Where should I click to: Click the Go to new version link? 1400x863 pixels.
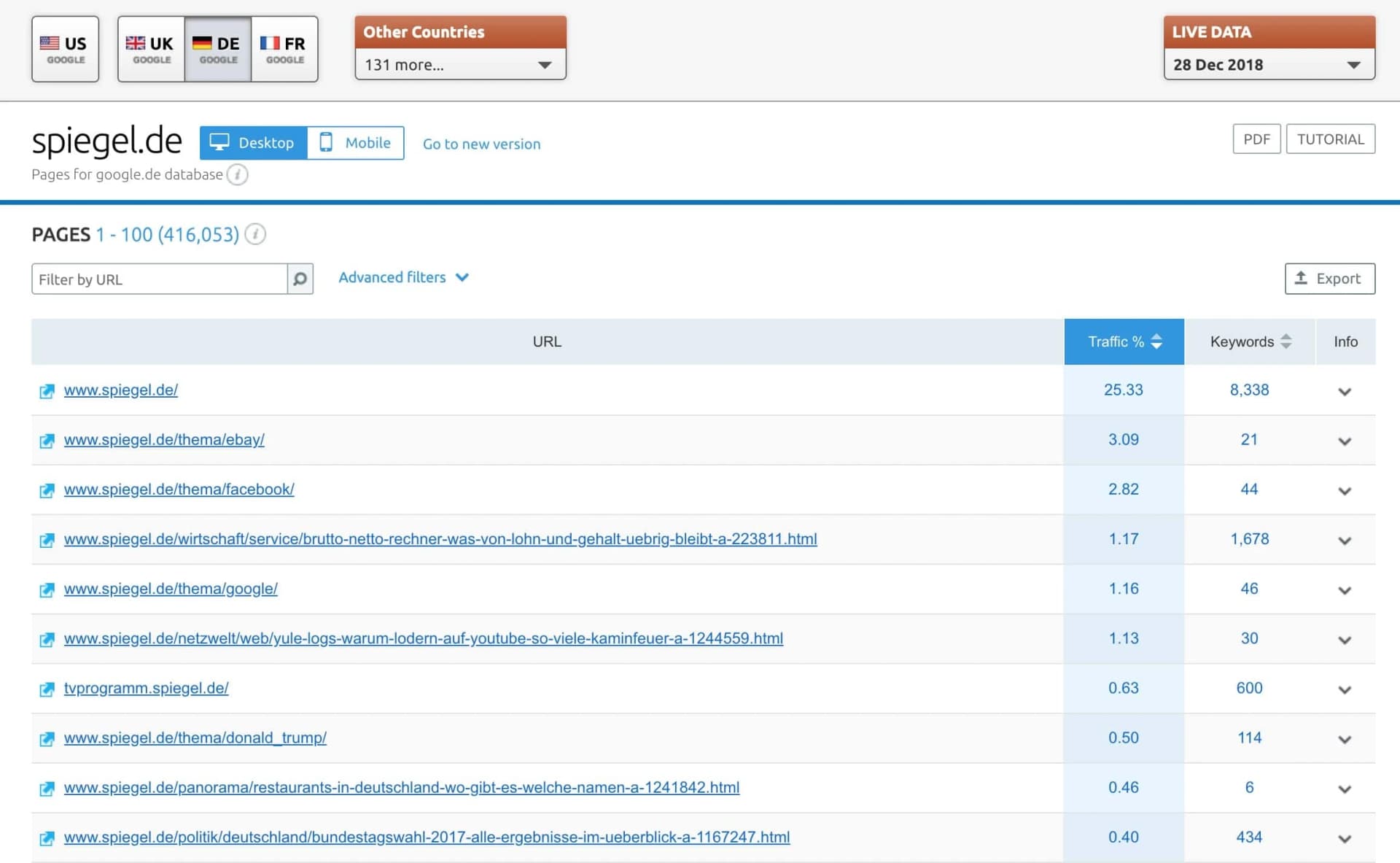481,144
